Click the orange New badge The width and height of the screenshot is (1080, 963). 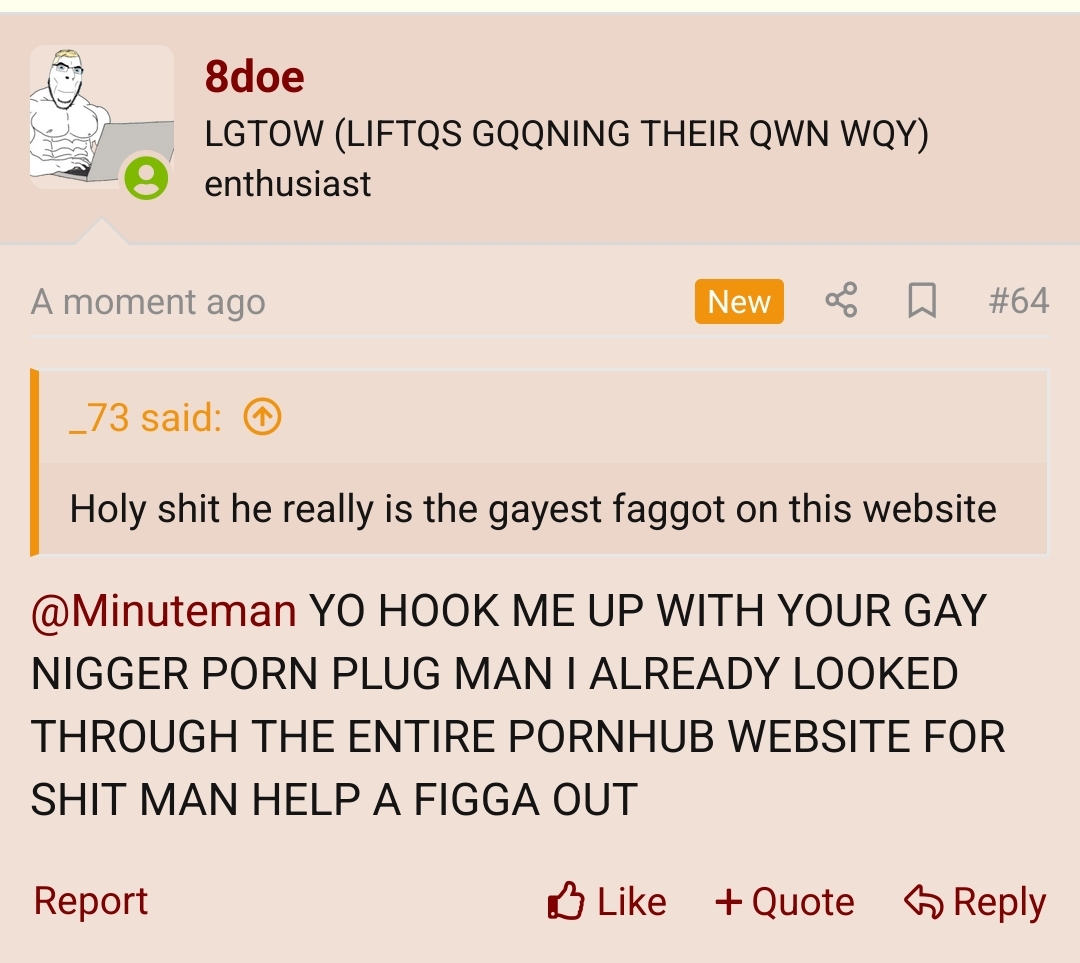pyautogui.click(x=739, y=301)
